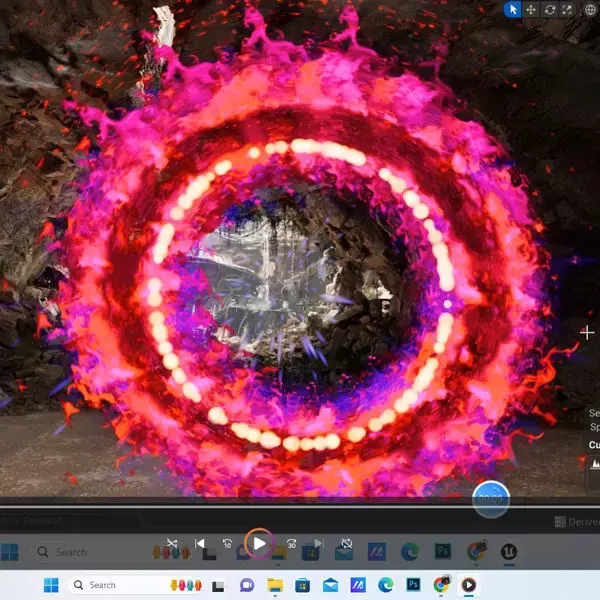
Task: Open Photoshop from the taskbar
Action: coord(414,585)
